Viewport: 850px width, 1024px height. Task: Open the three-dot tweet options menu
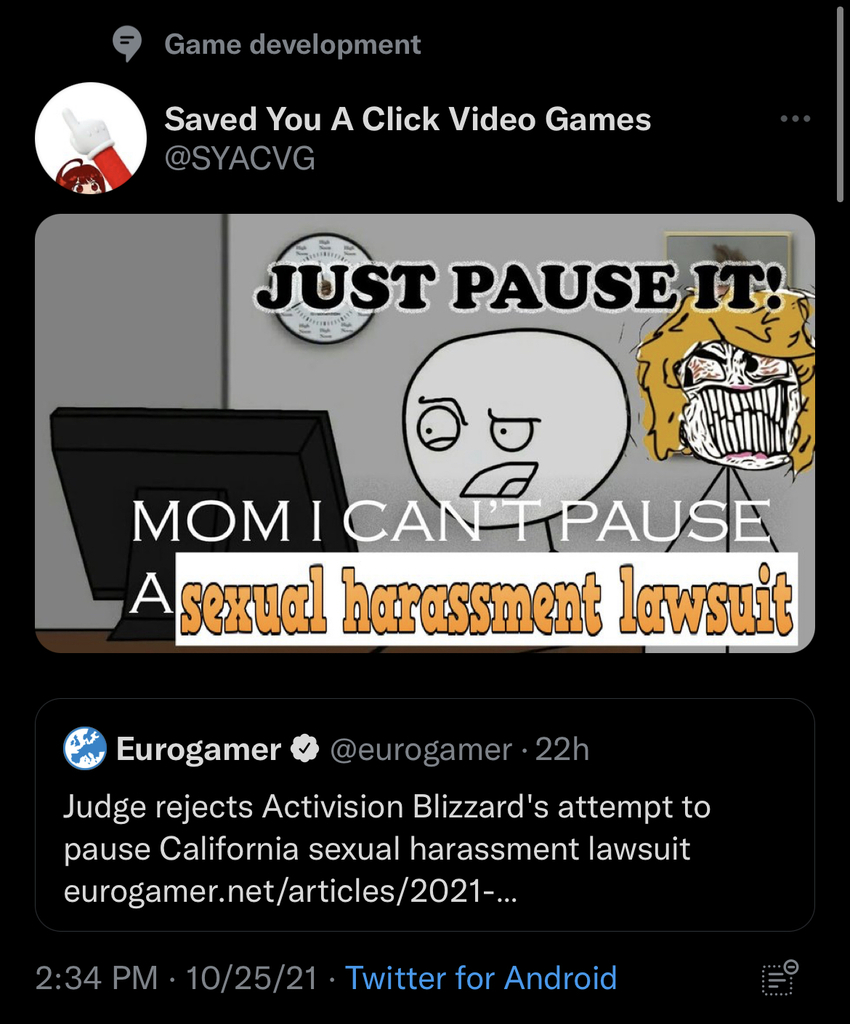(795, 119)
